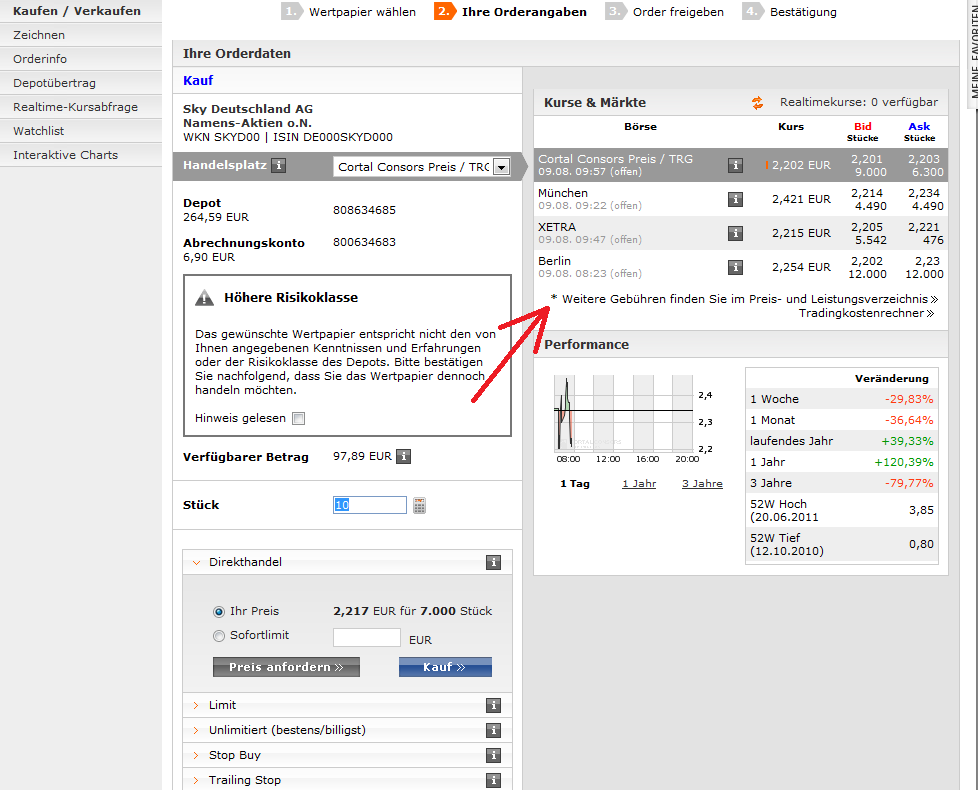Open info icon for München exchange row

(735, 200)
